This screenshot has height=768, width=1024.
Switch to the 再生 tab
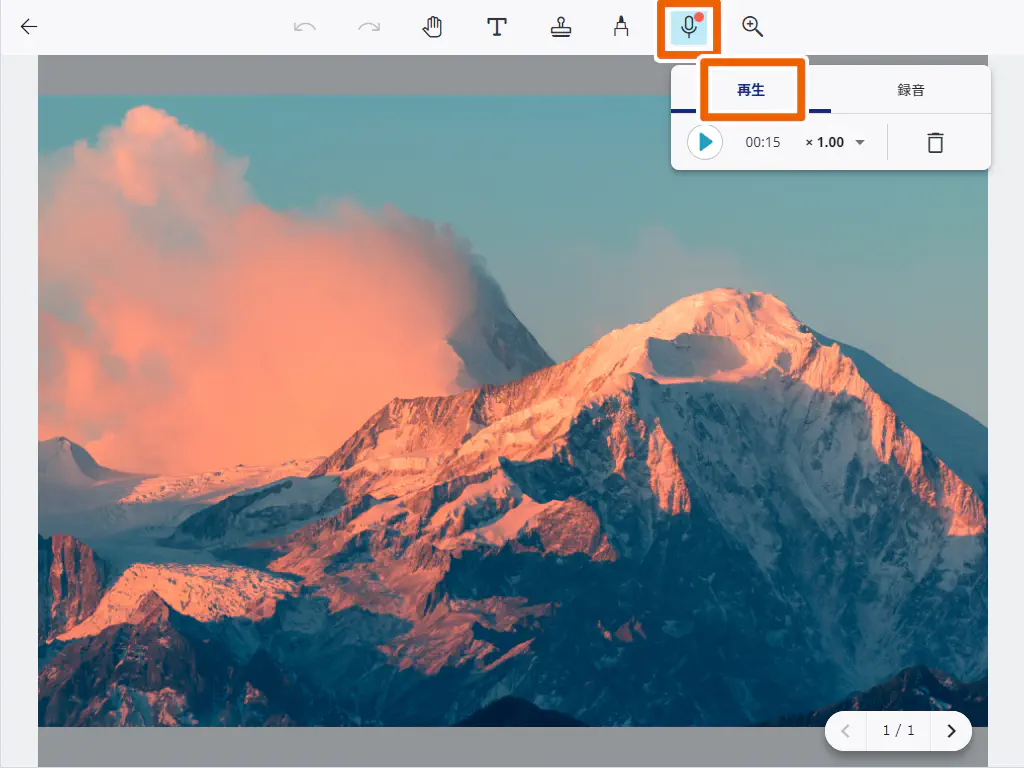click(751, 90)
